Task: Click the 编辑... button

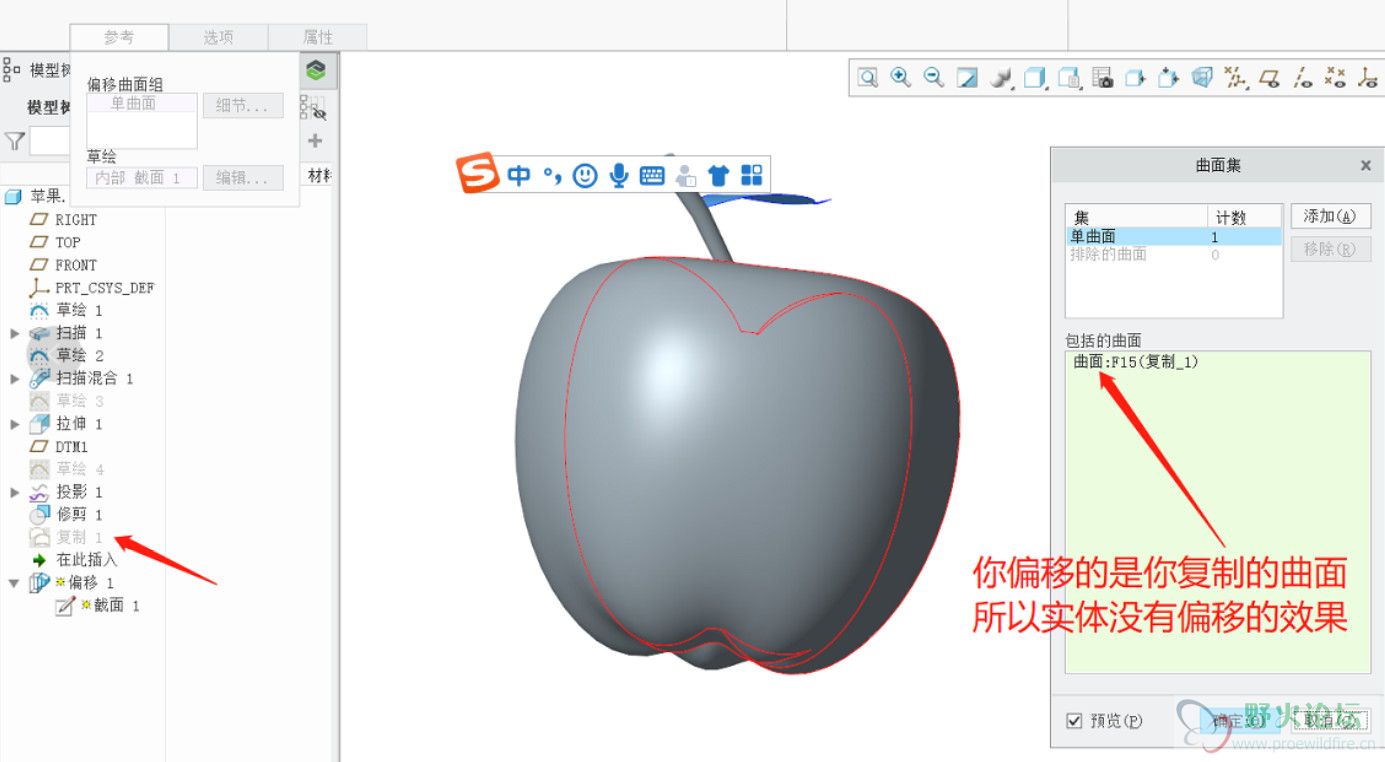Action: tap(243, 177)
